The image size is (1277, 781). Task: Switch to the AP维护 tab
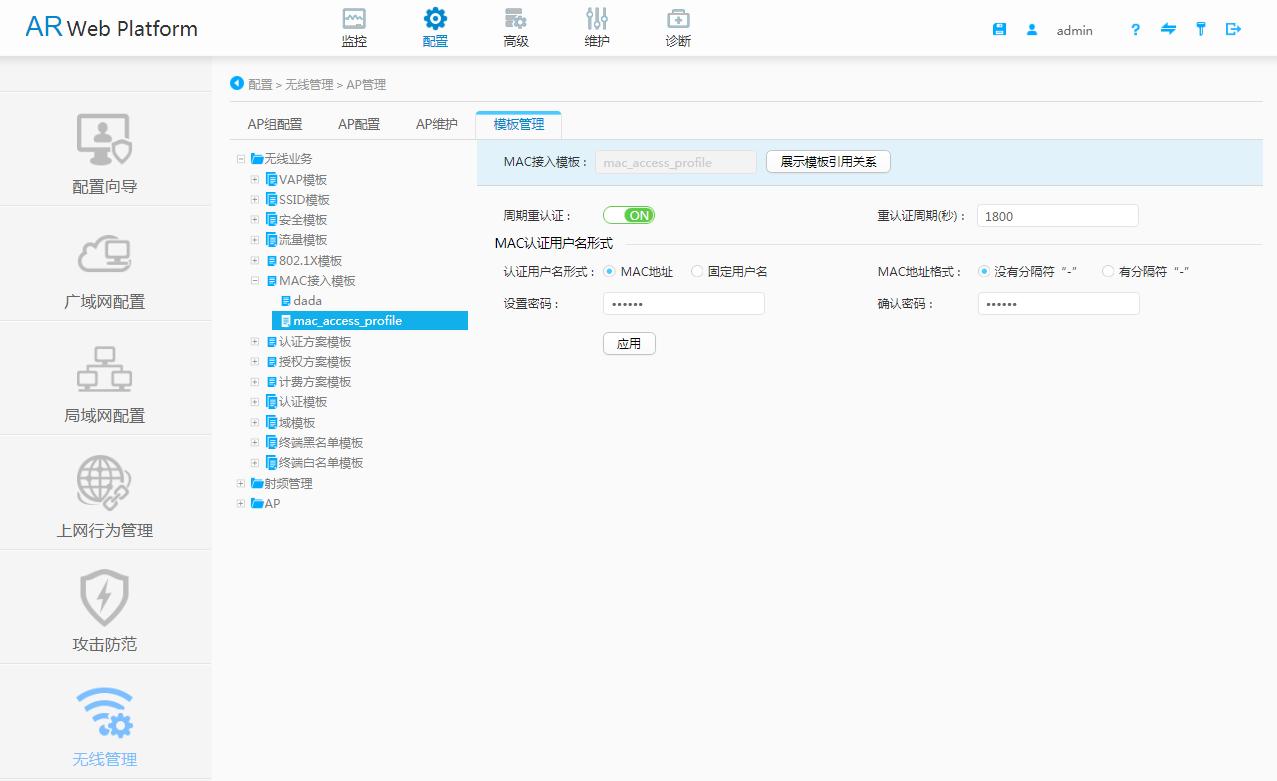(437, 125)
